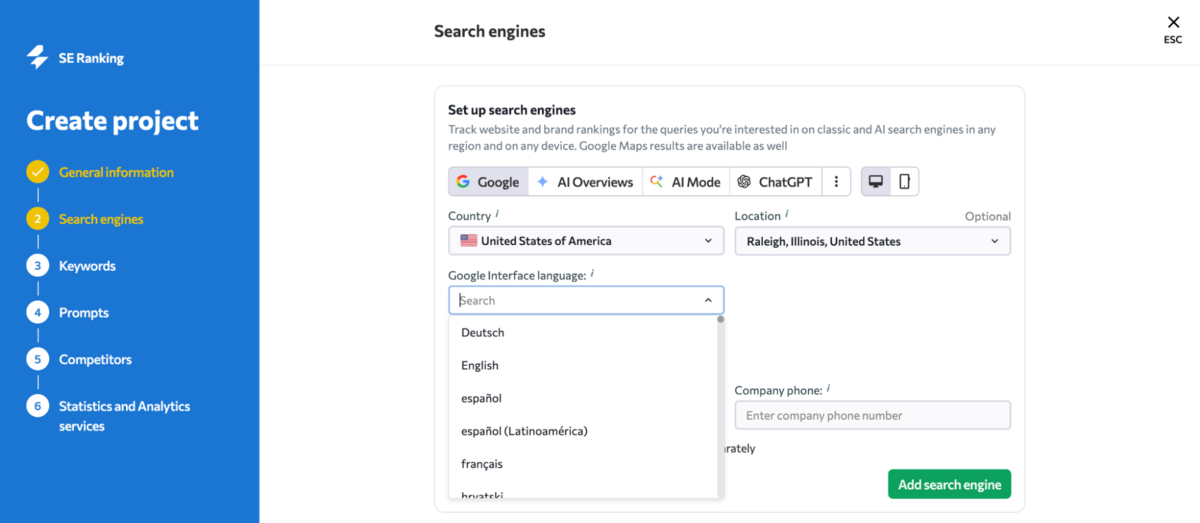Click the Add search engine button
Screen dimensions: 1200x523
(x=949, y=484)
